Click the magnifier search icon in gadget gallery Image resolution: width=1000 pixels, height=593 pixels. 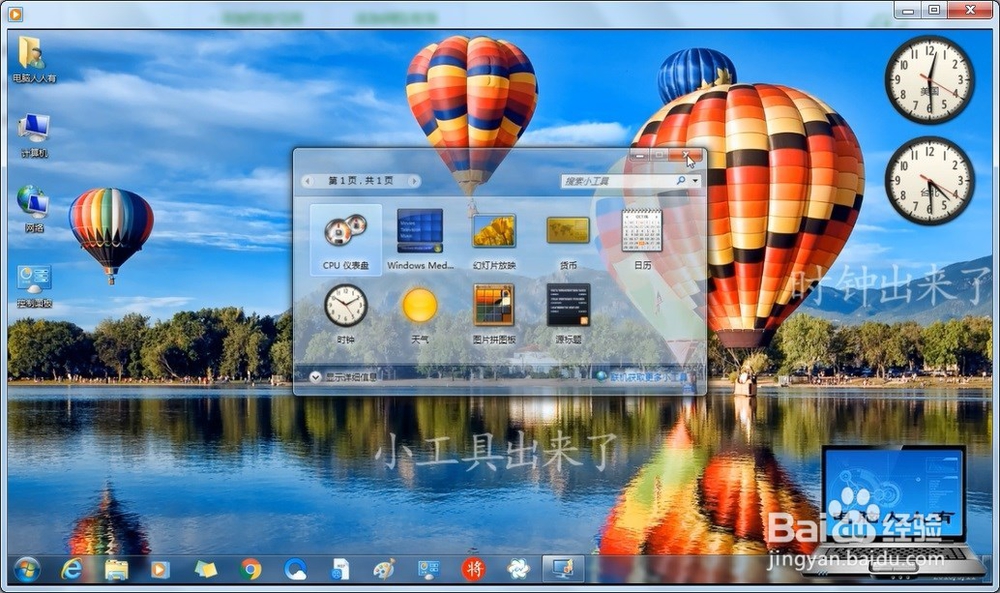681,181
